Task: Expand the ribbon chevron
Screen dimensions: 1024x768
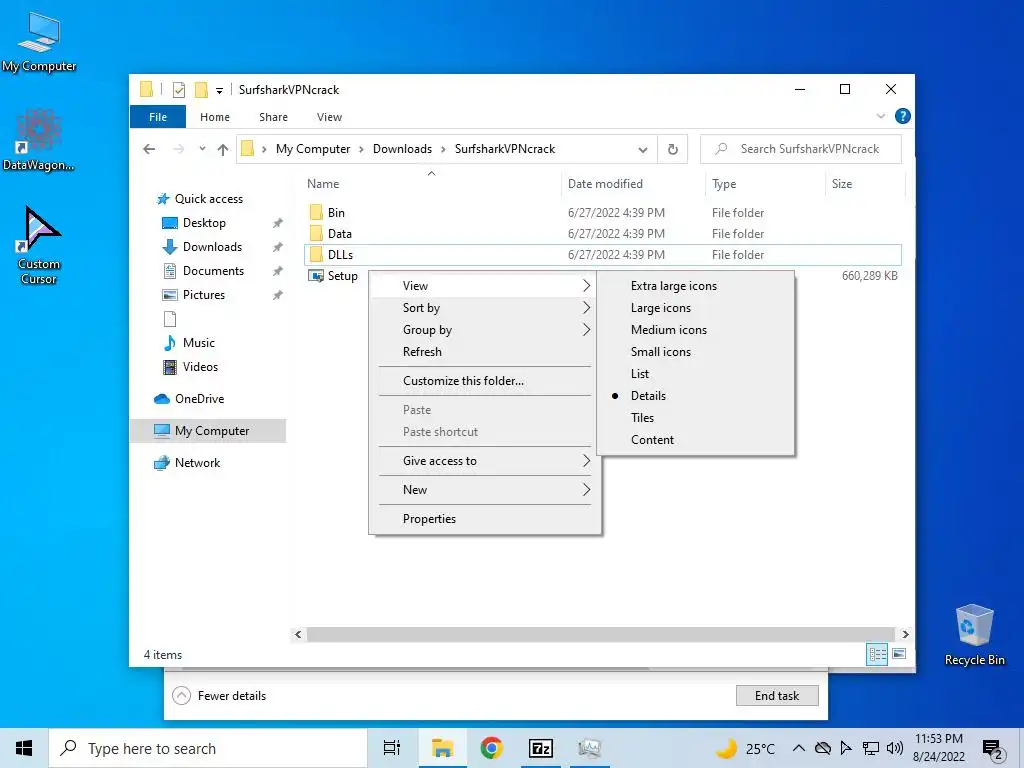Action: 880,116
